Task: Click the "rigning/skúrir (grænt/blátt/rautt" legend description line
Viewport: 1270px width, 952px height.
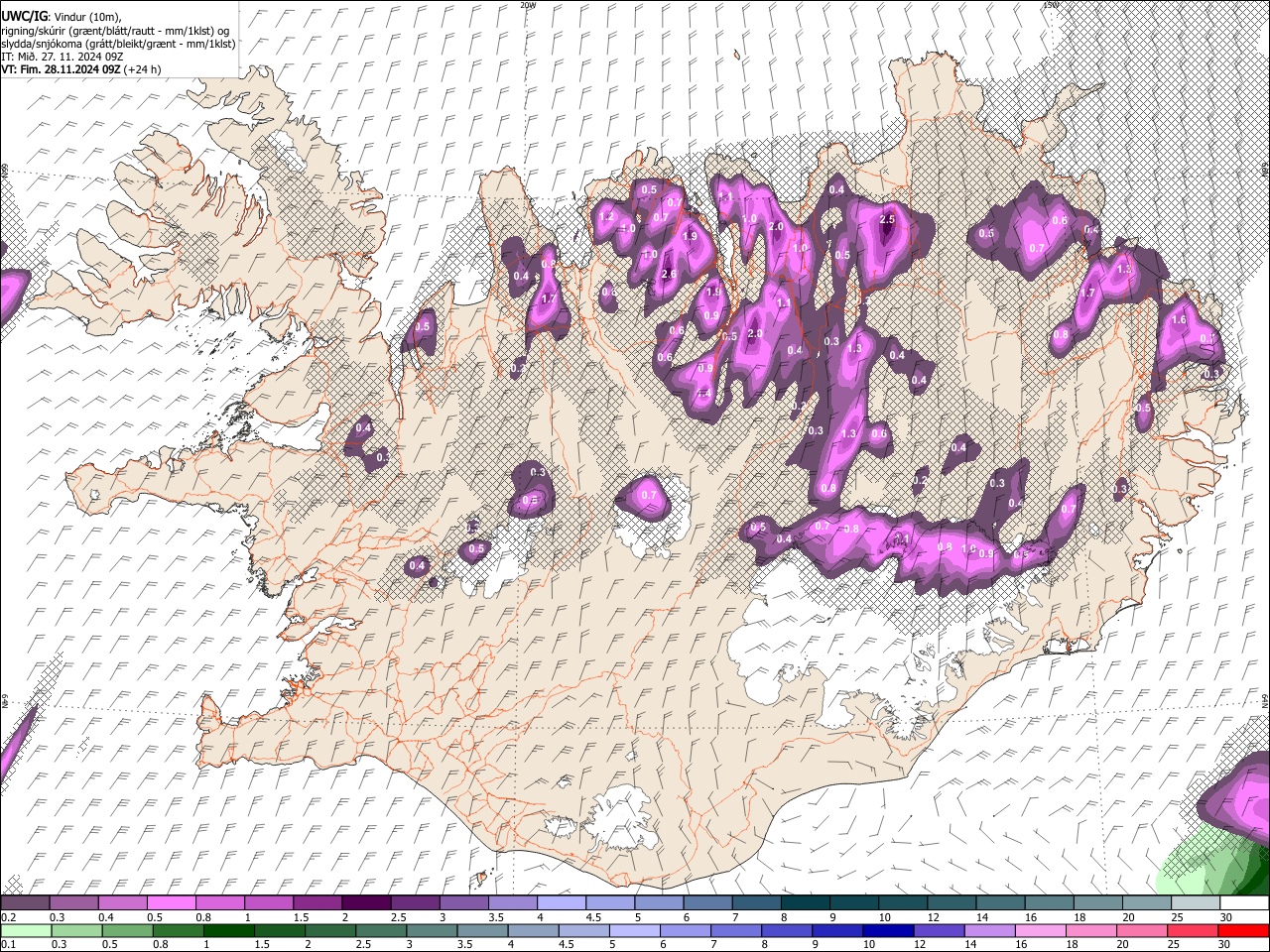Action: (114, 31)
